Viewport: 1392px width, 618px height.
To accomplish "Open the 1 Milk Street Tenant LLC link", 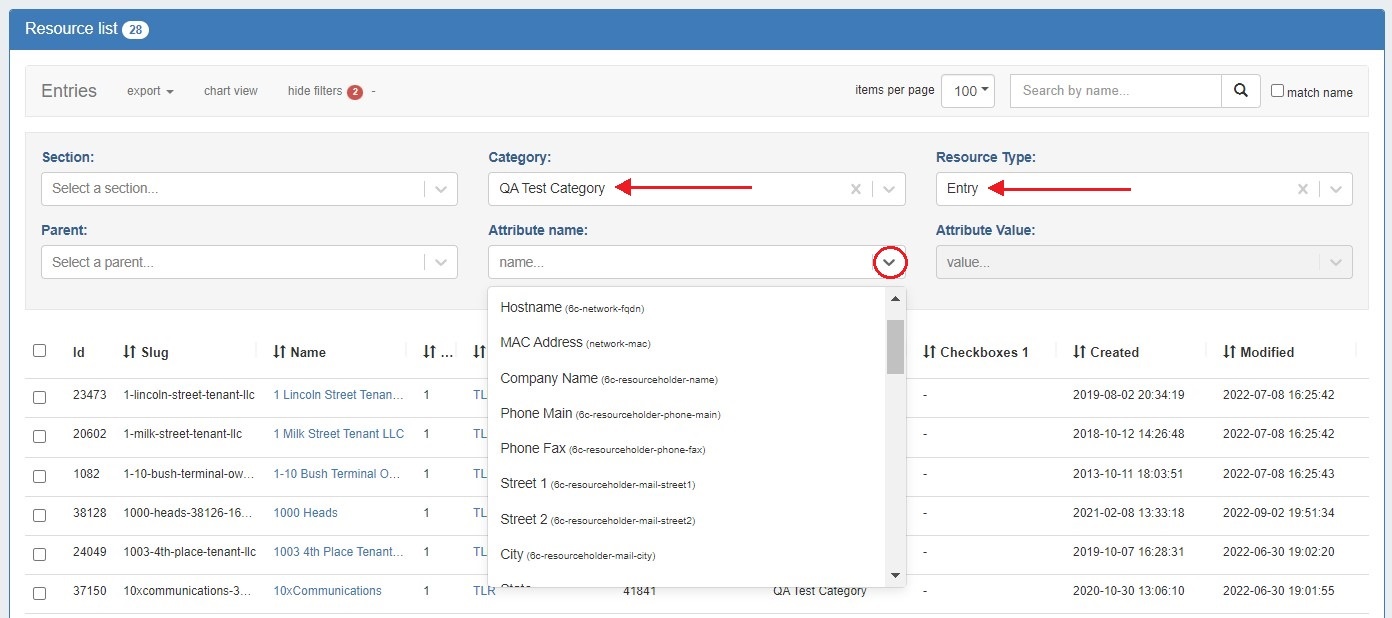I will 339,434.
